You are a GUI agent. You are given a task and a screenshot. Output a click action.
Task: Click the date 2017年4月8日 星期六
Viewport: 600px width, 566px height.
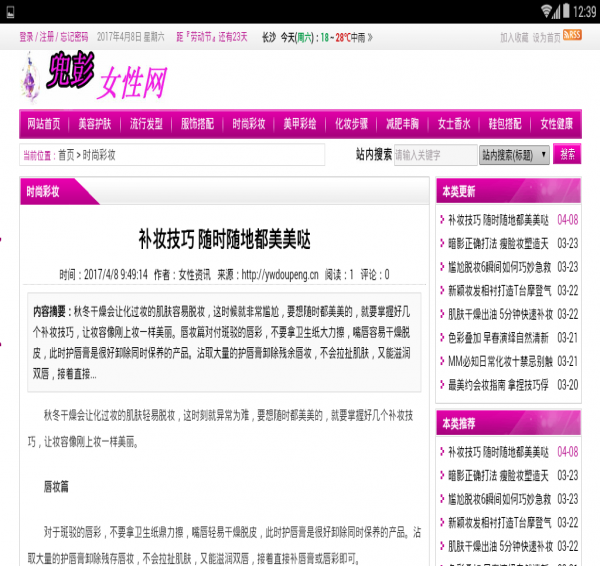(130, 37)
